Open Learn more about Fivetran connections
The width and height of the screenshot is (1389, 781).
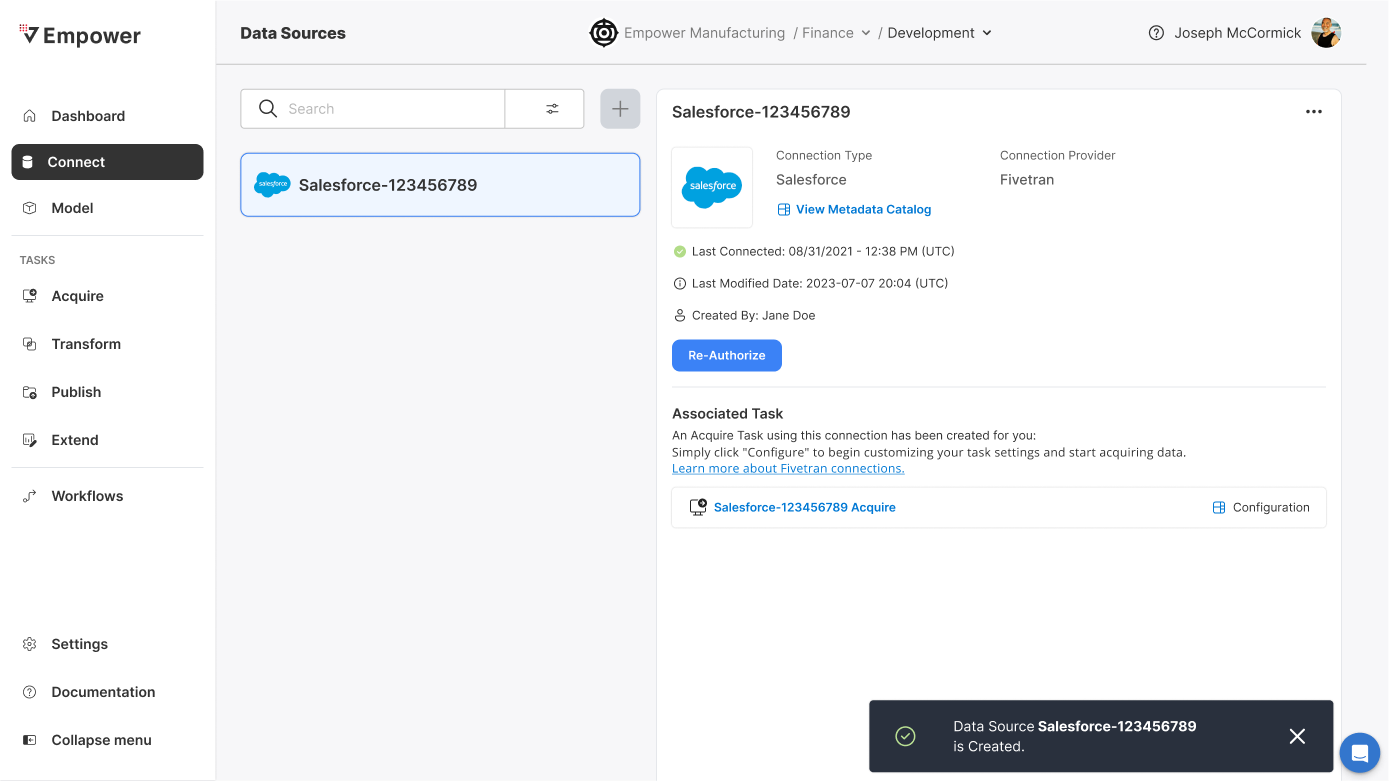click(x=788, y=468)
